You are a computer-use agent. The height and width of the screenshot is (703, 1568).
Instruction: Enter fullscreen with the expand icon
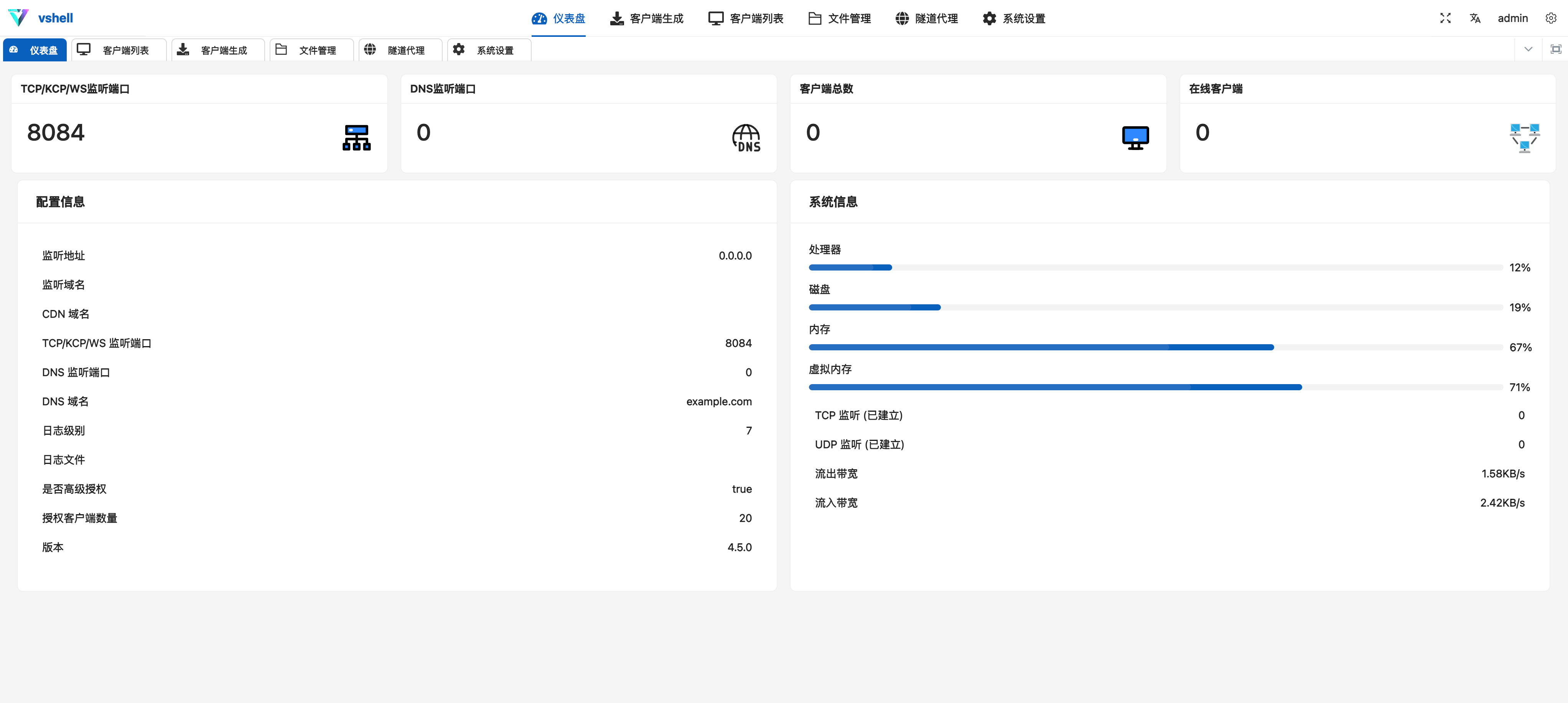click(x=1445, y=18)
